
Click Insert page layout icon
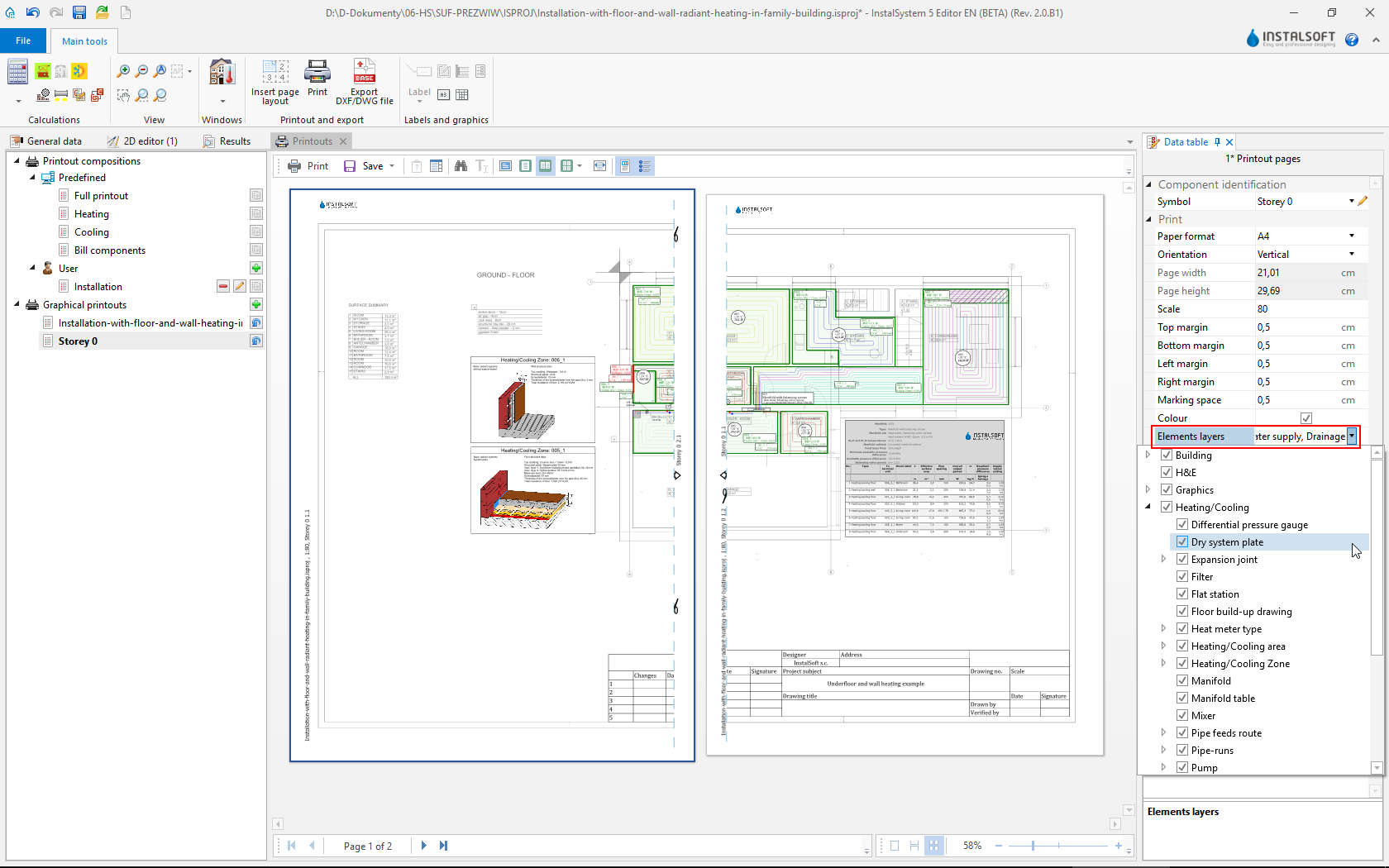[275, 73]
